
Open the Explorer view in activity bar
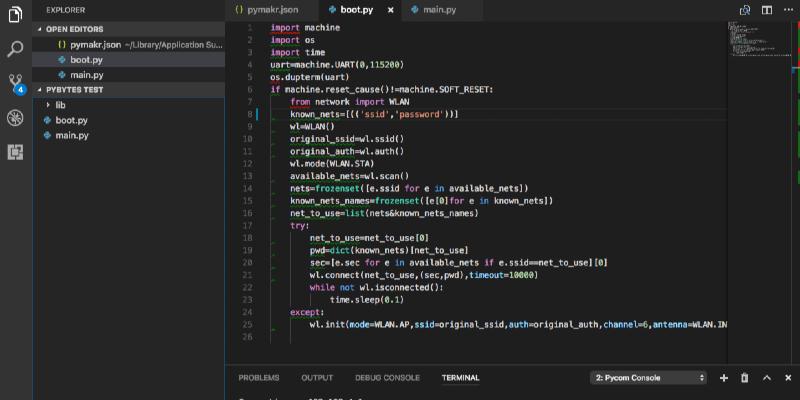click(x=15, y=13)
